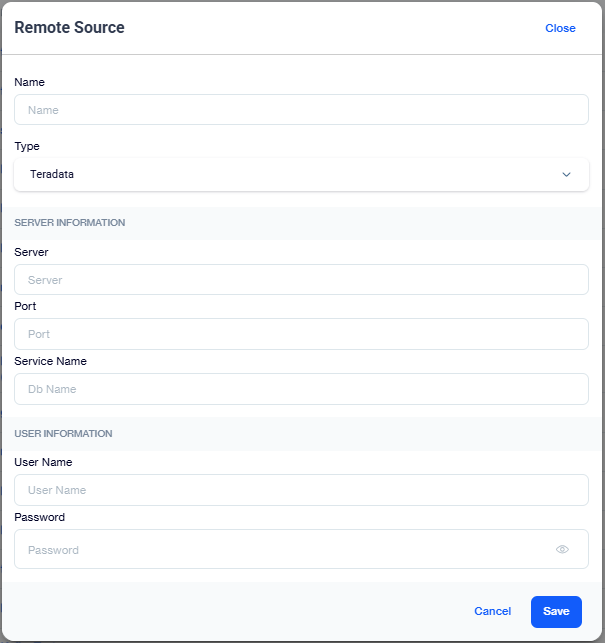Select the User Name input field

pyautogui.click(x=301, y=490)
